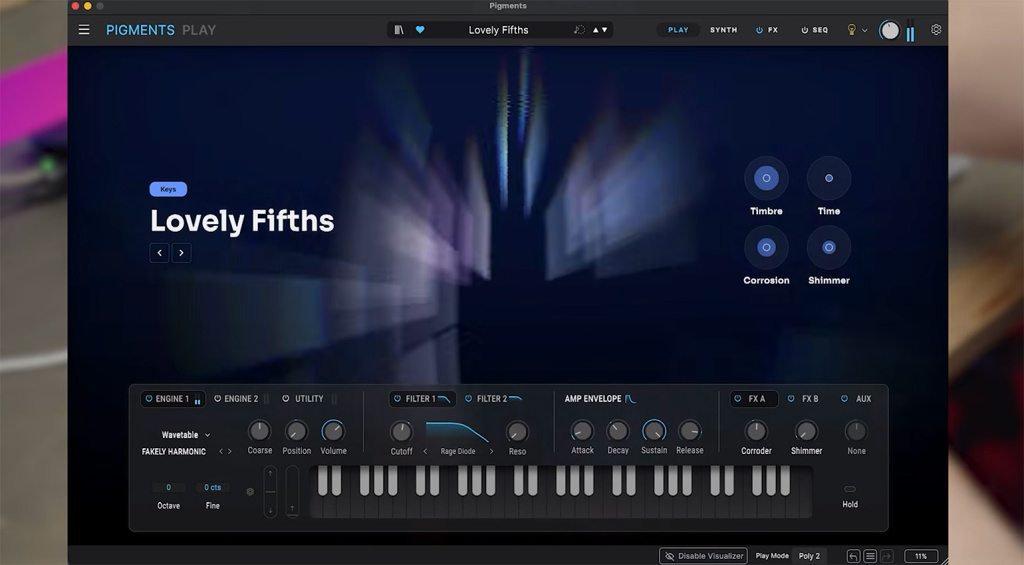This screenshot has width=1024, height=565.
Task: Click the Amp Envelope shape icon
Action: pyautogui.click(x=630, y=398)
